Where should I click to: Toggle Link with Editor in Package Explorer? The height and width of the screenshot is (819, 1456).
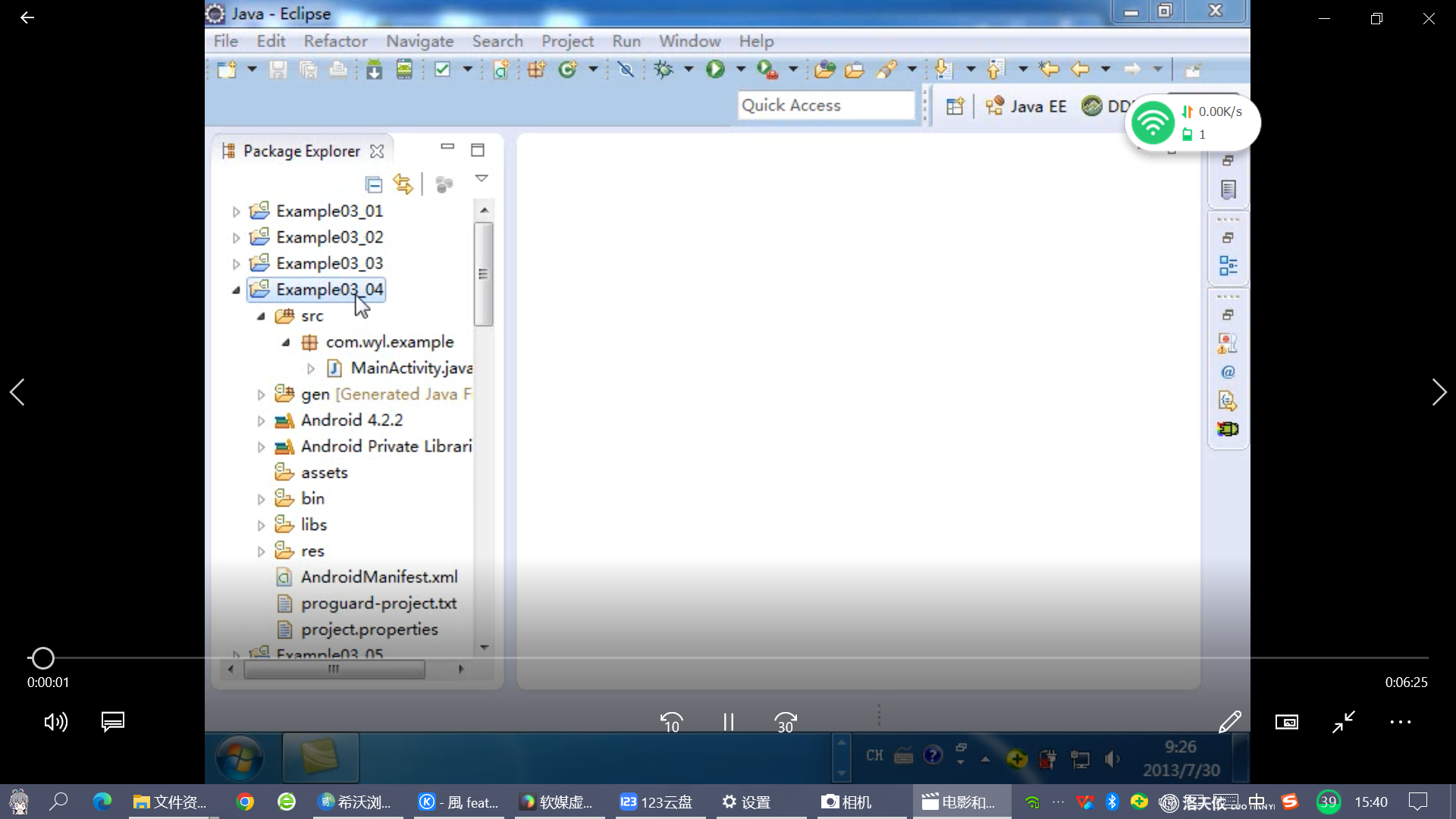403,184
